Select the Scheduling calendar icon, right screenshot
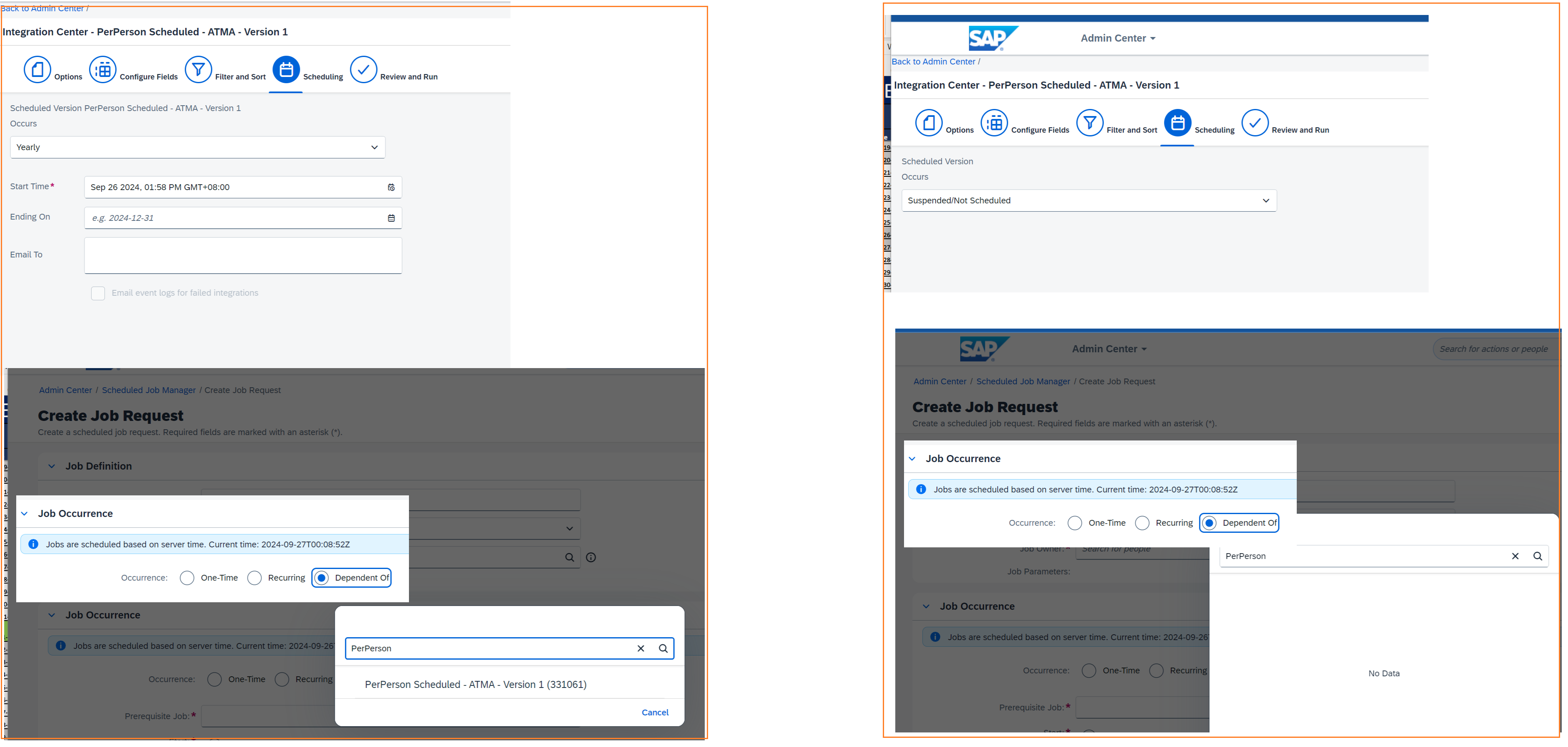Image resolution: width=1568 pixels, height=747 pixels. click(1178, 123)
